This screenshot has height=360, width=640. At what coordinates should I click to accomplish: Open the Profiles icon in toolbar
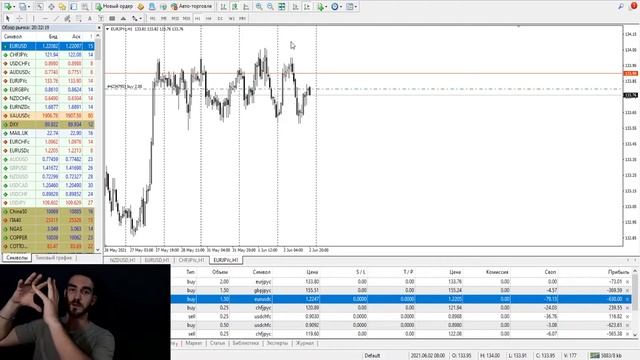[22, 7]
